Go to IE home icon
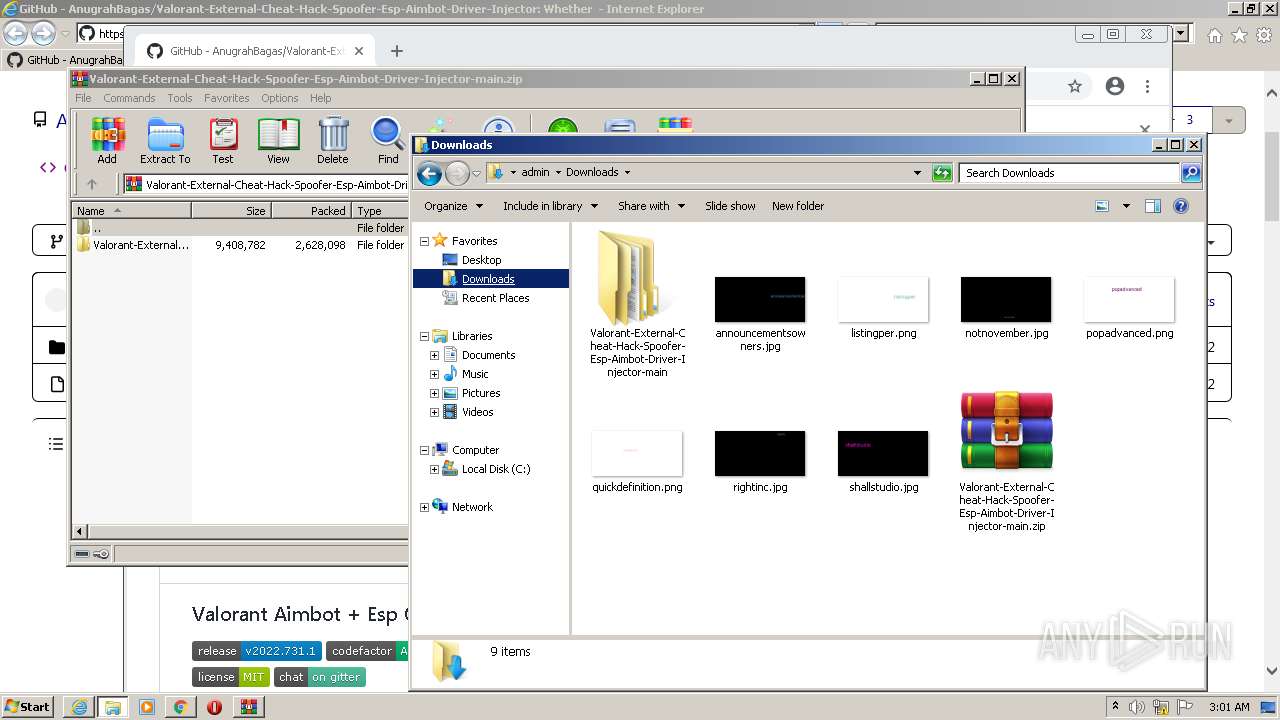 1214,35
